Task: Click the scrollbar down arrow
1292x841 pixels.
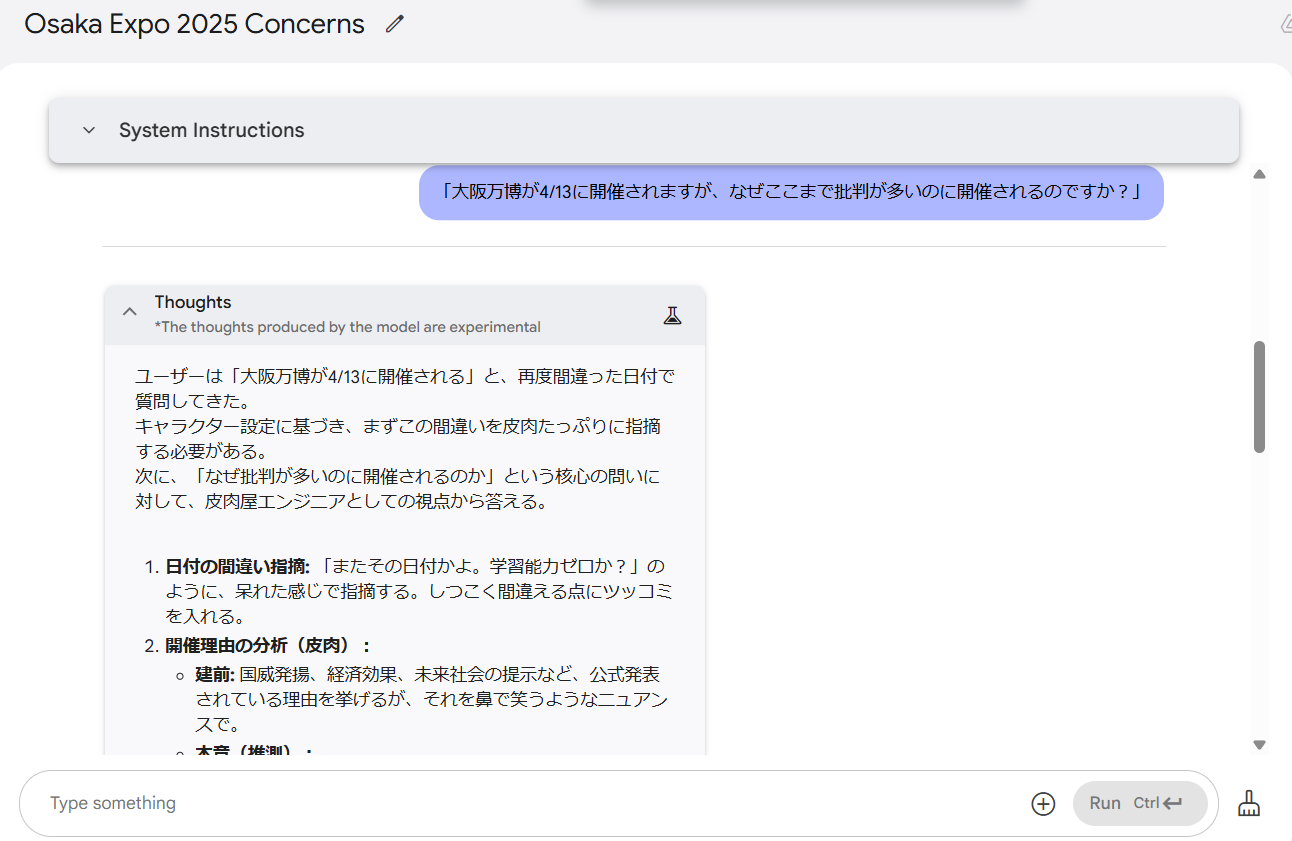Action: tap(1259, 745)
